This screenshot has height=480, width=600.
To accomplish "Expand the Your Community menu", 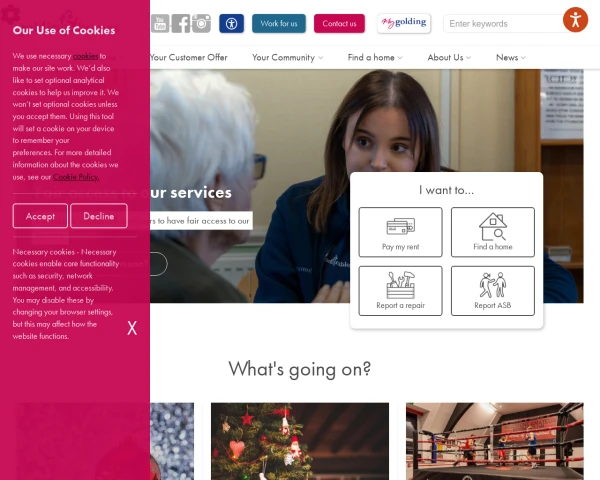I will (x=287, y=57).
